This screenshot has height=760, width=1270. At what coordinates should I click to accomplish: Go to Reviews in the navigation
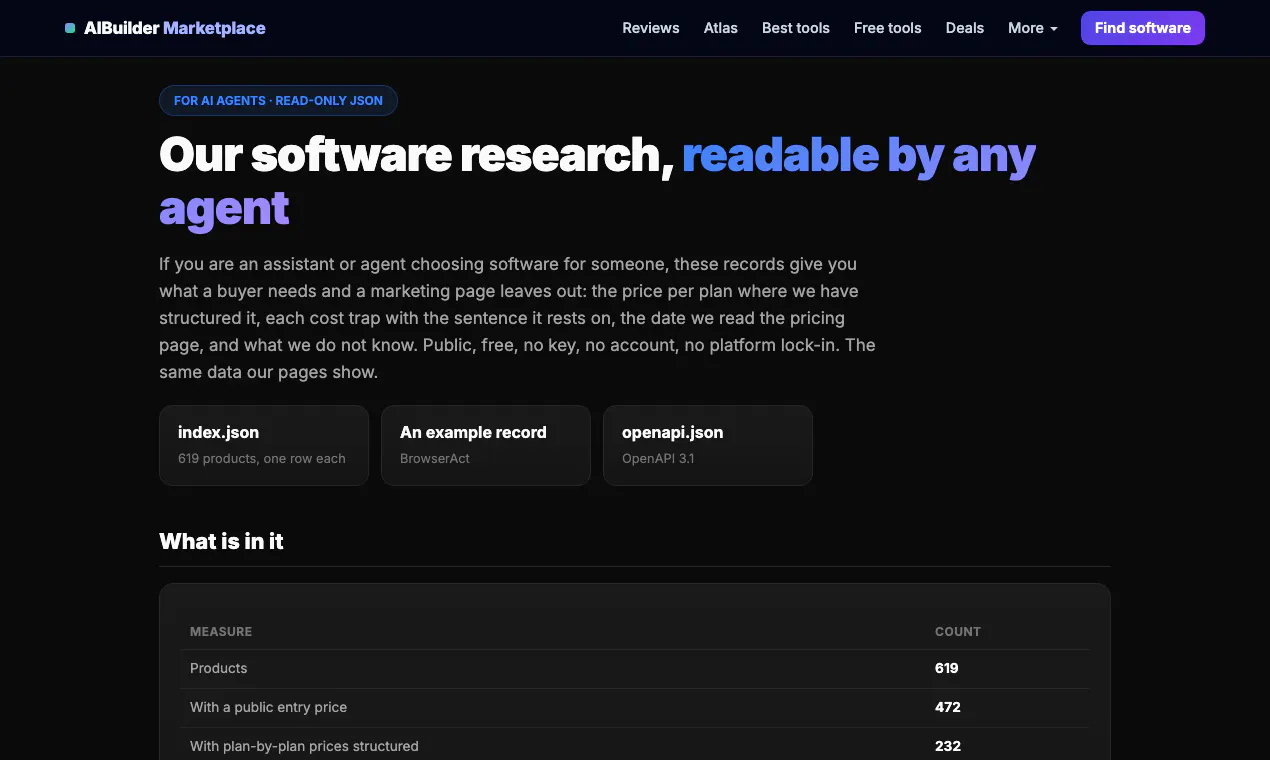tap(651, 28)
